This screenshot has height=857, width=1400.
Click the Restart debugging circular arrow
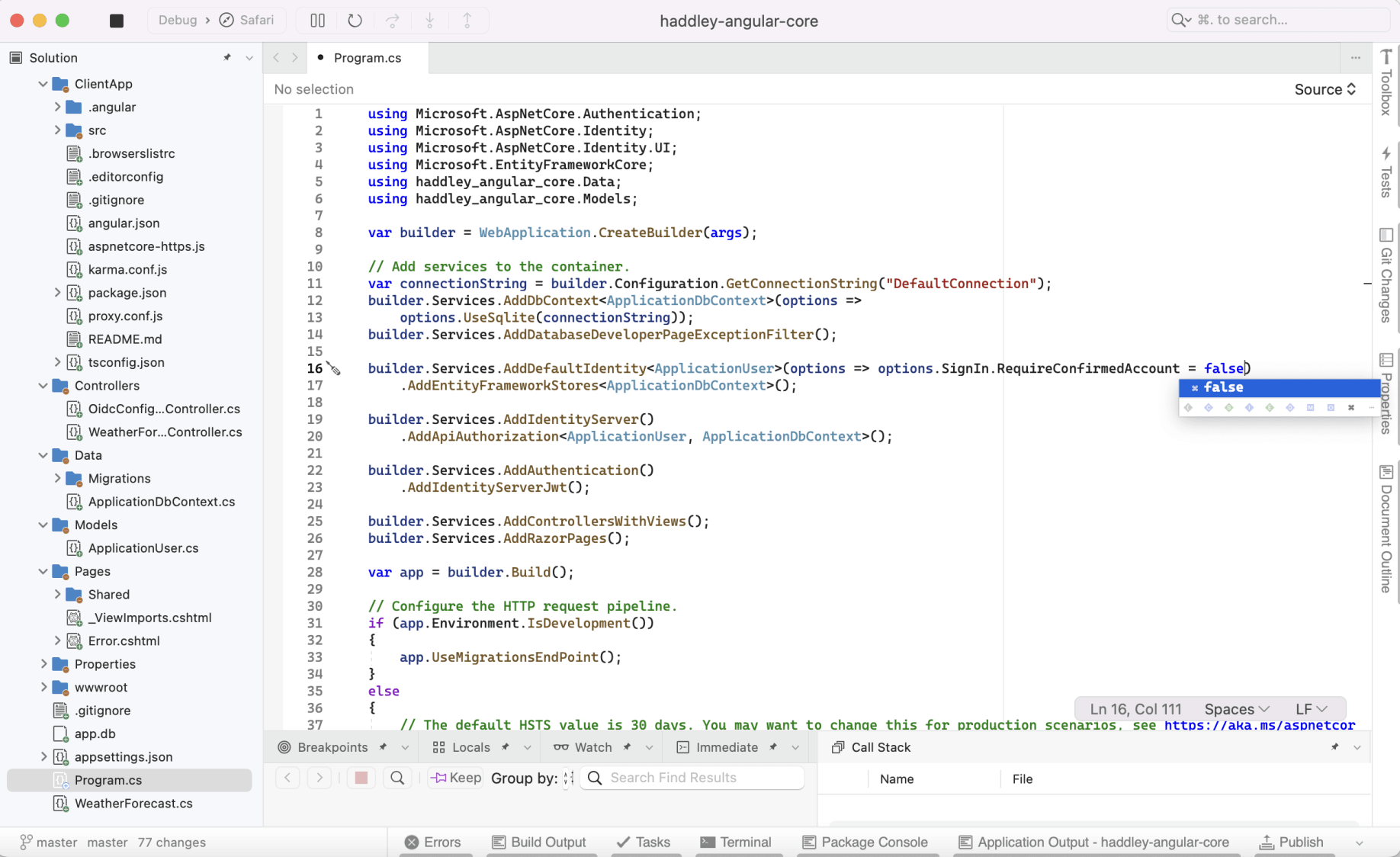pyautogui.click(x=355, y=21)
